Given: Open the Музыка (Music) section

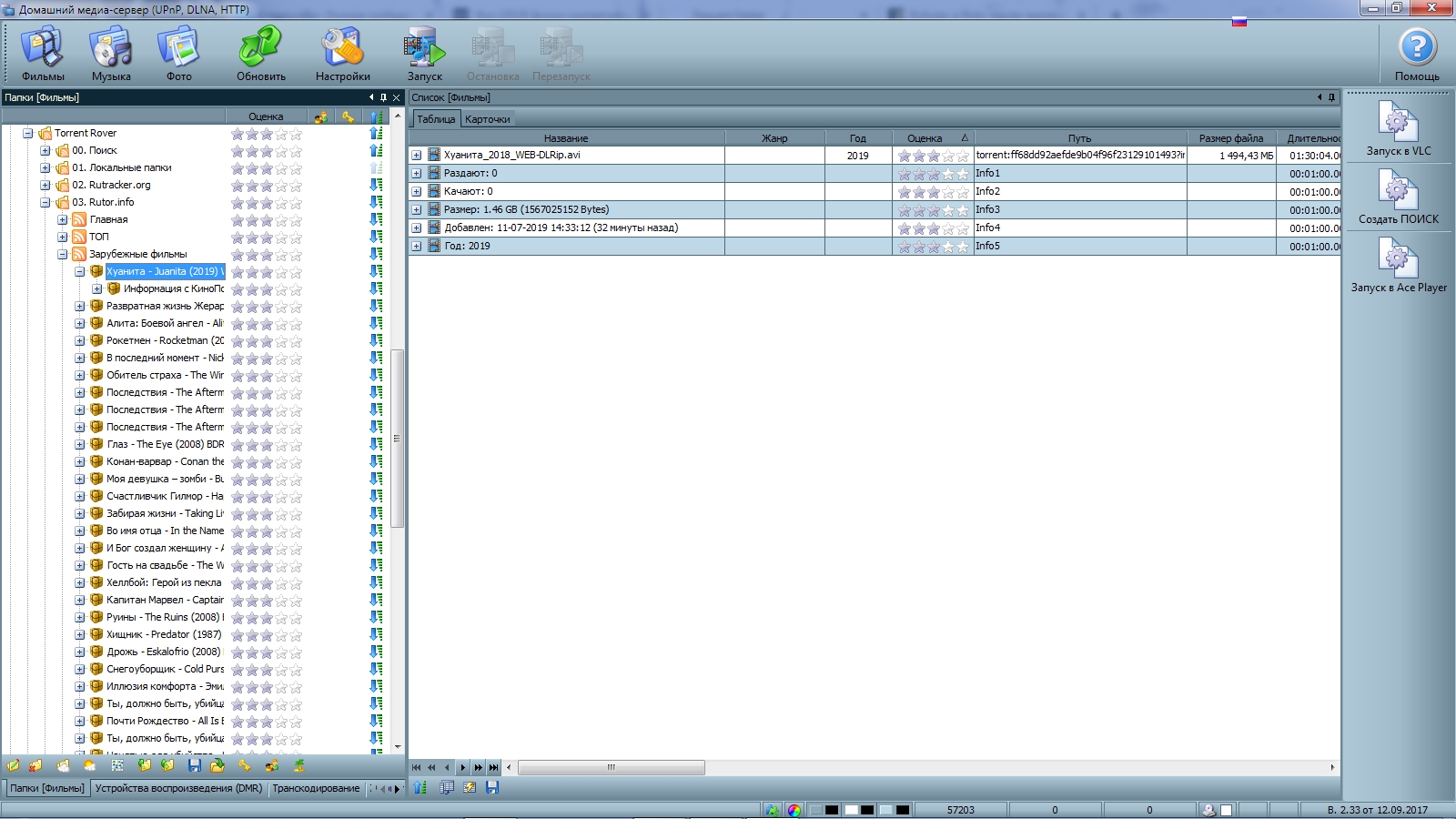Looking at the screenshot, I should click(111, 55).
